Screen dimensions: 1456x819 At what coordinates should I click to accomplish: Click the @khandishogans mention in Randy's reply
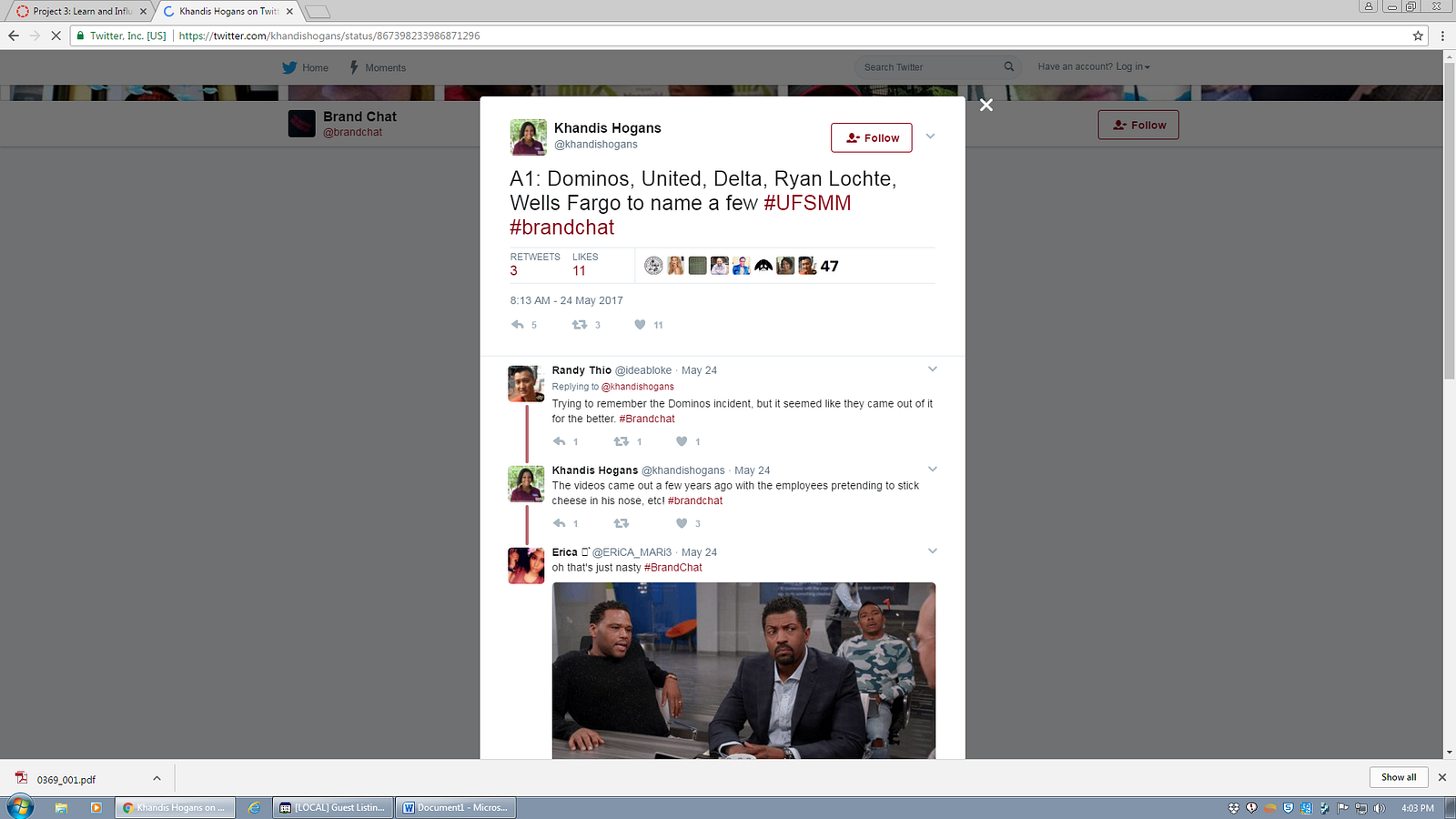point(638,387)
